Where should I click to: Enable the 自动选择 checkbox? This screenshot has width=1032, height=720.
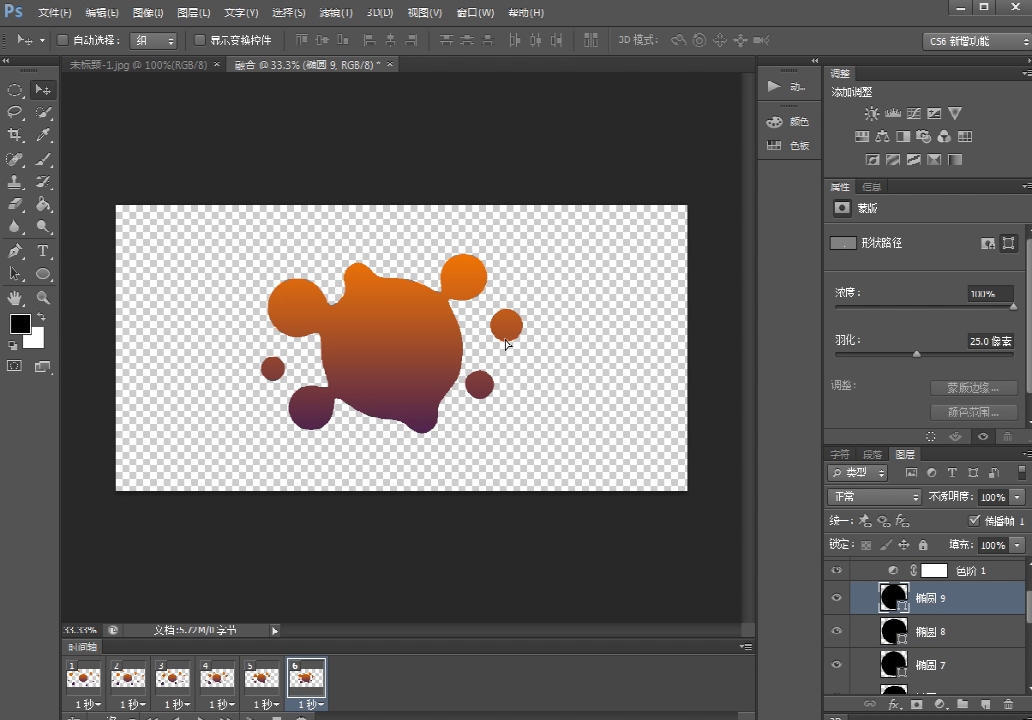pyautogui.click(x=62, y=41)
